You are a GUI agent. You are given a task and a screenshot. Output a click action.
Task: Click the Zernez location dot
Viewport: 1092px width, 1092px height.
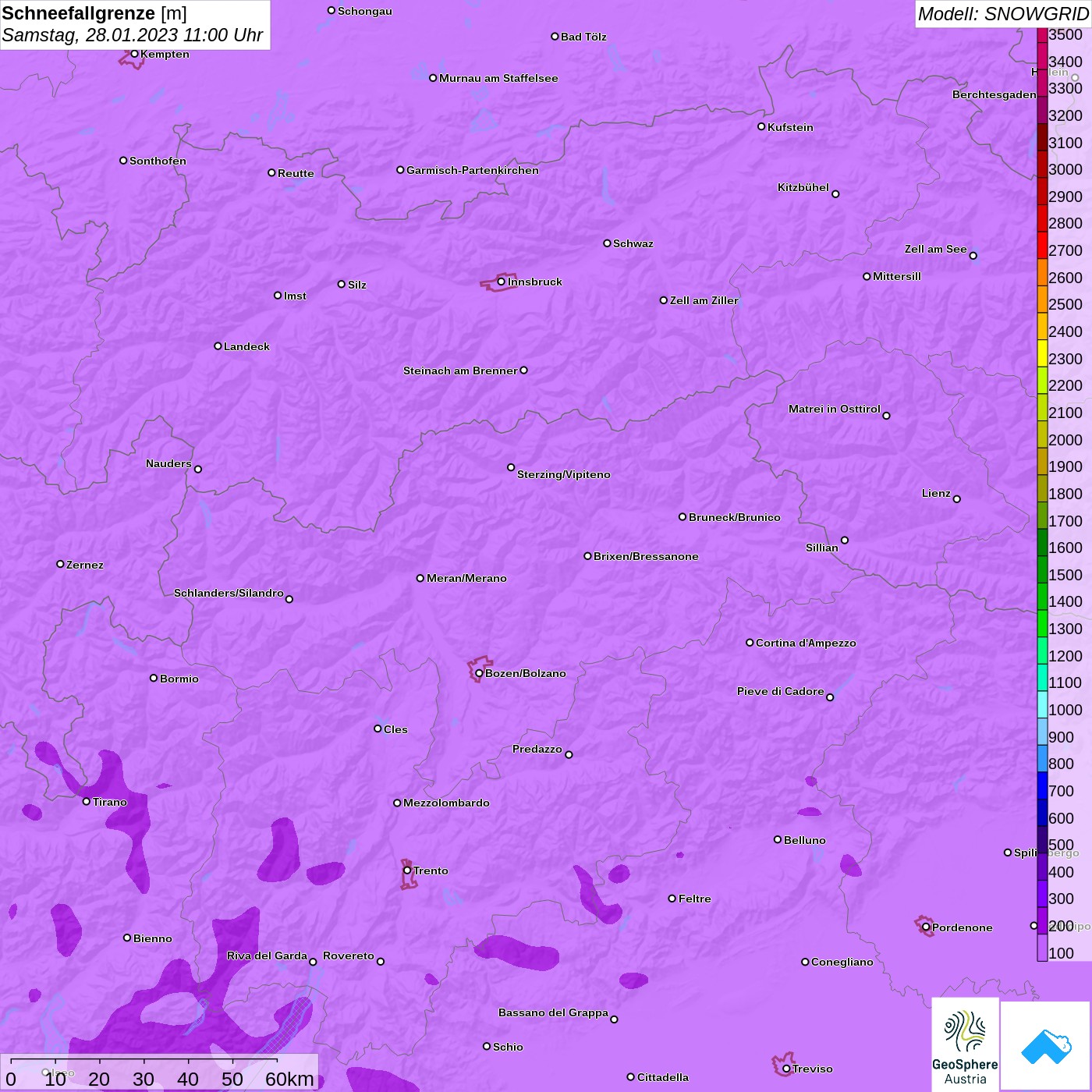pos(60,564)
